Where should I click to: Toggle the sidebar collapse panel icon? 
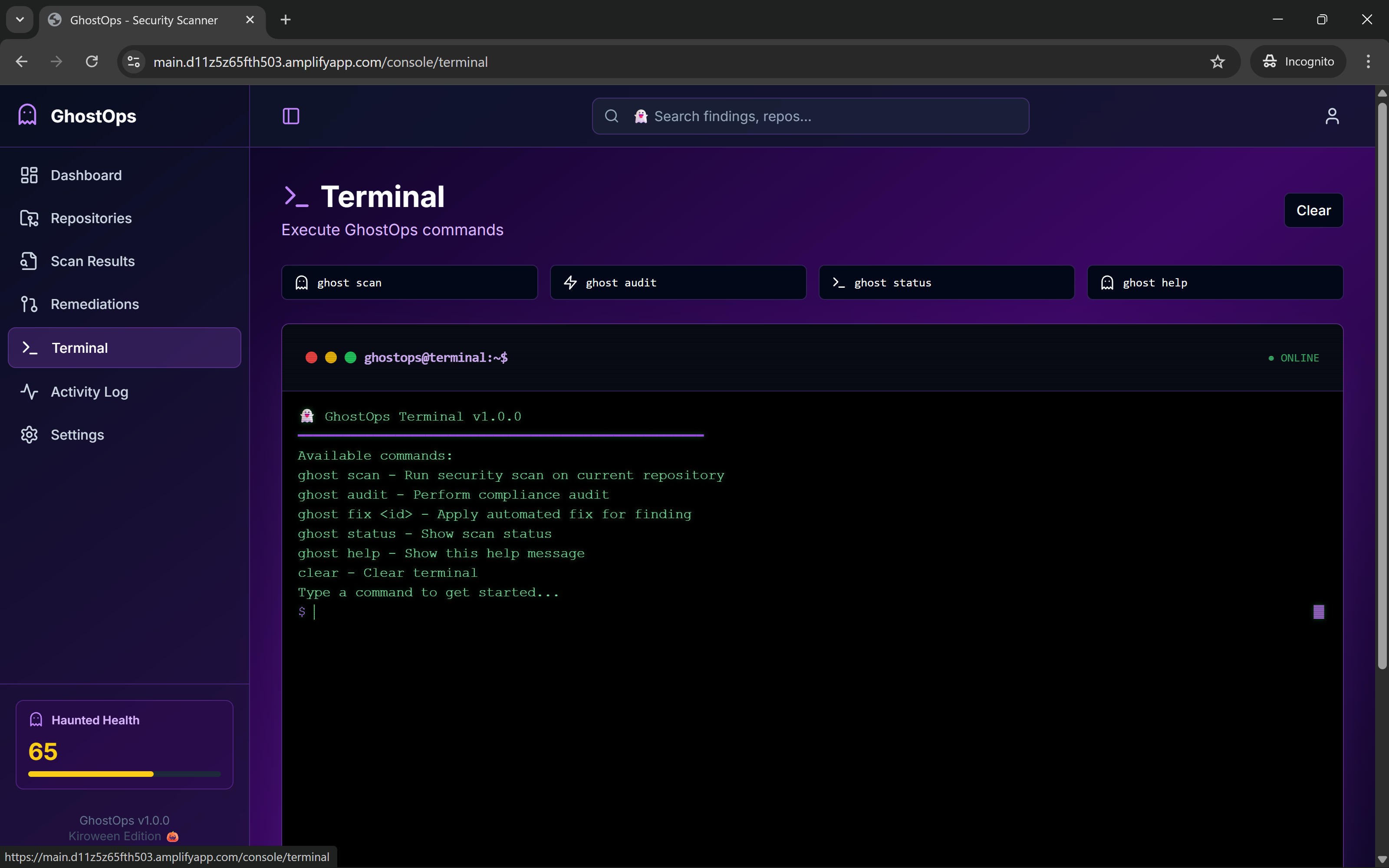291,116
